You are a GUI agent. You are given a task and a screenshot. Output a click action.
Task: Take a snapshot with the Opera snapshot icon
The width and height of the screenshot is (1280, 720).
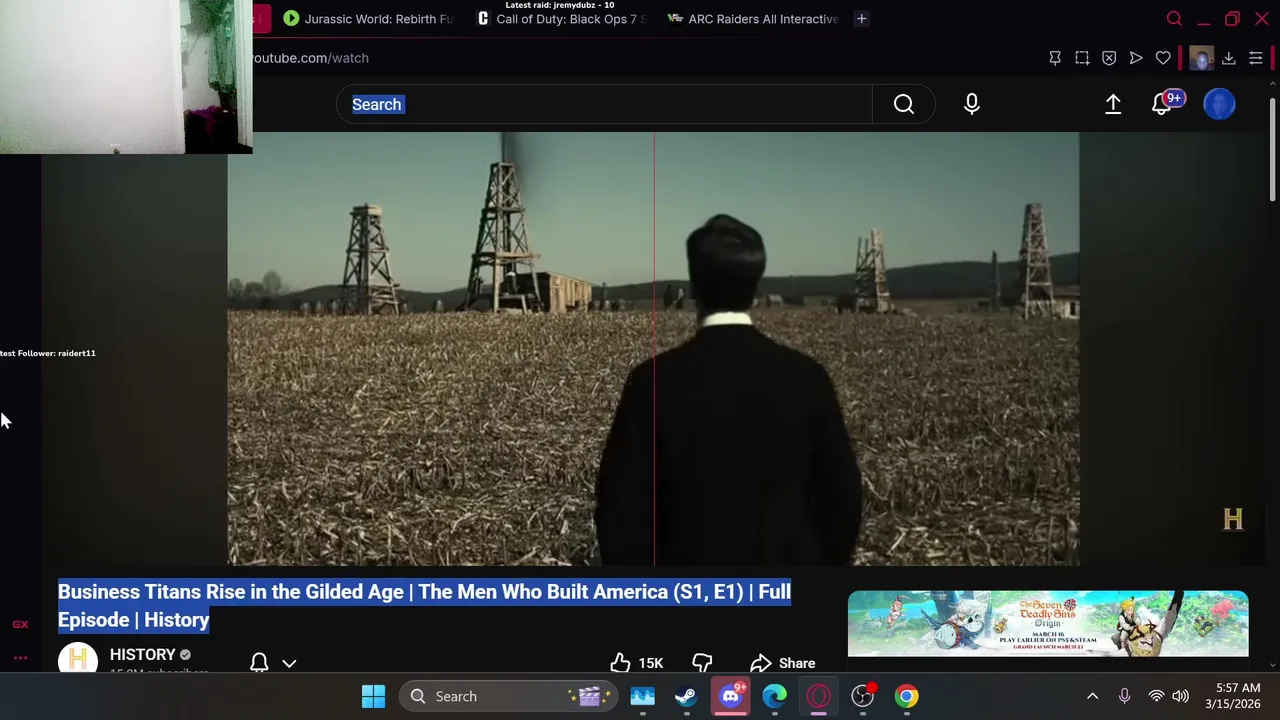[x=1082, y=58]
